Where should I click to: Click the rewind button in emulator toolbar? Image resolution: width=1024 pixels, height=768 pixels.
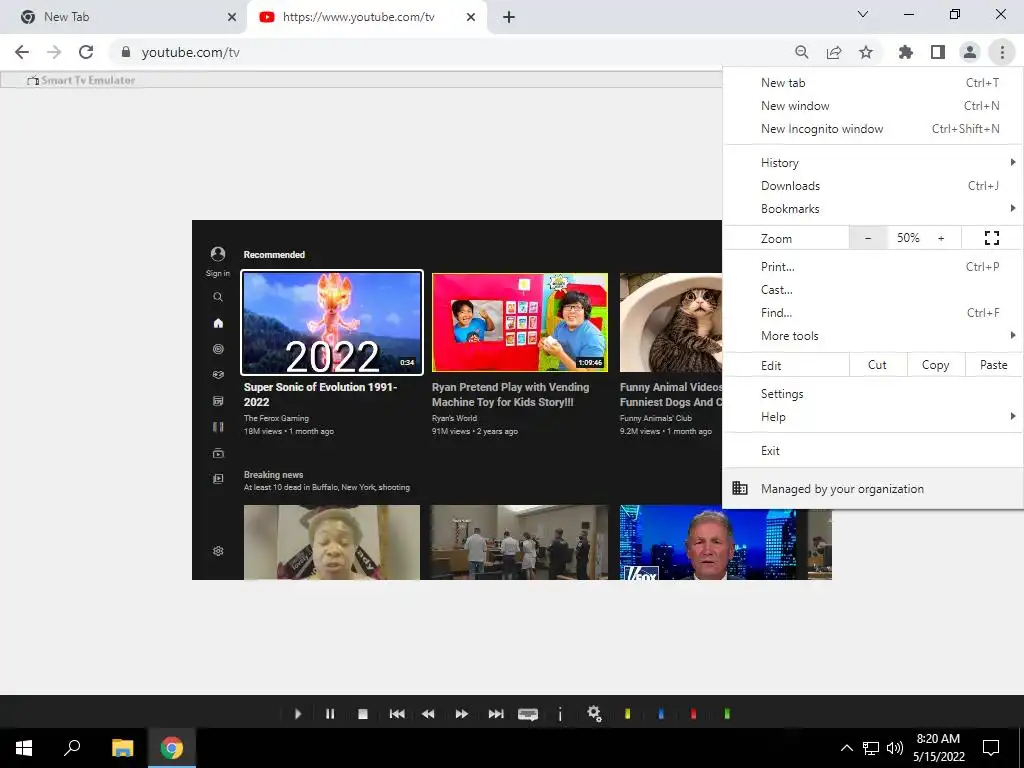pyautogui.click(x=428, y=714)
